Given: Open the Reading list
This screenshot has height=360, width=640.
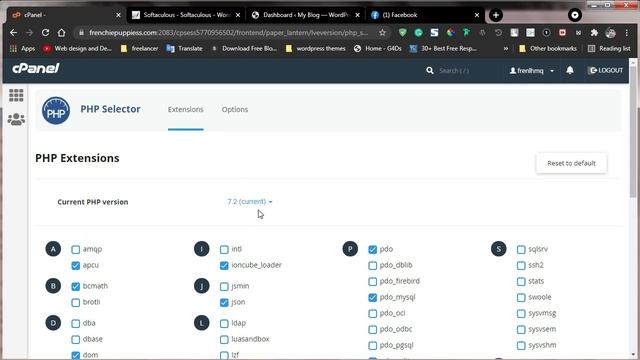Looking at the screenshot, I should coord(609,48).
